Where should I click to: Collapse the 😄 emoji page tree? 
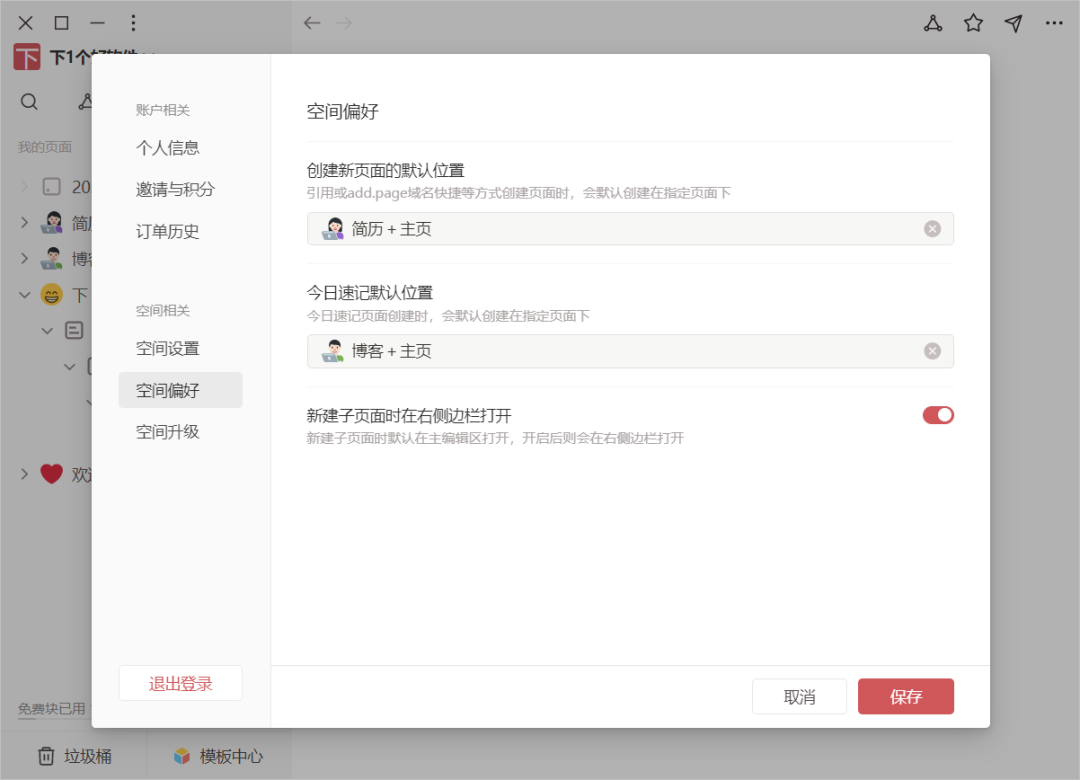pos(24,294)
